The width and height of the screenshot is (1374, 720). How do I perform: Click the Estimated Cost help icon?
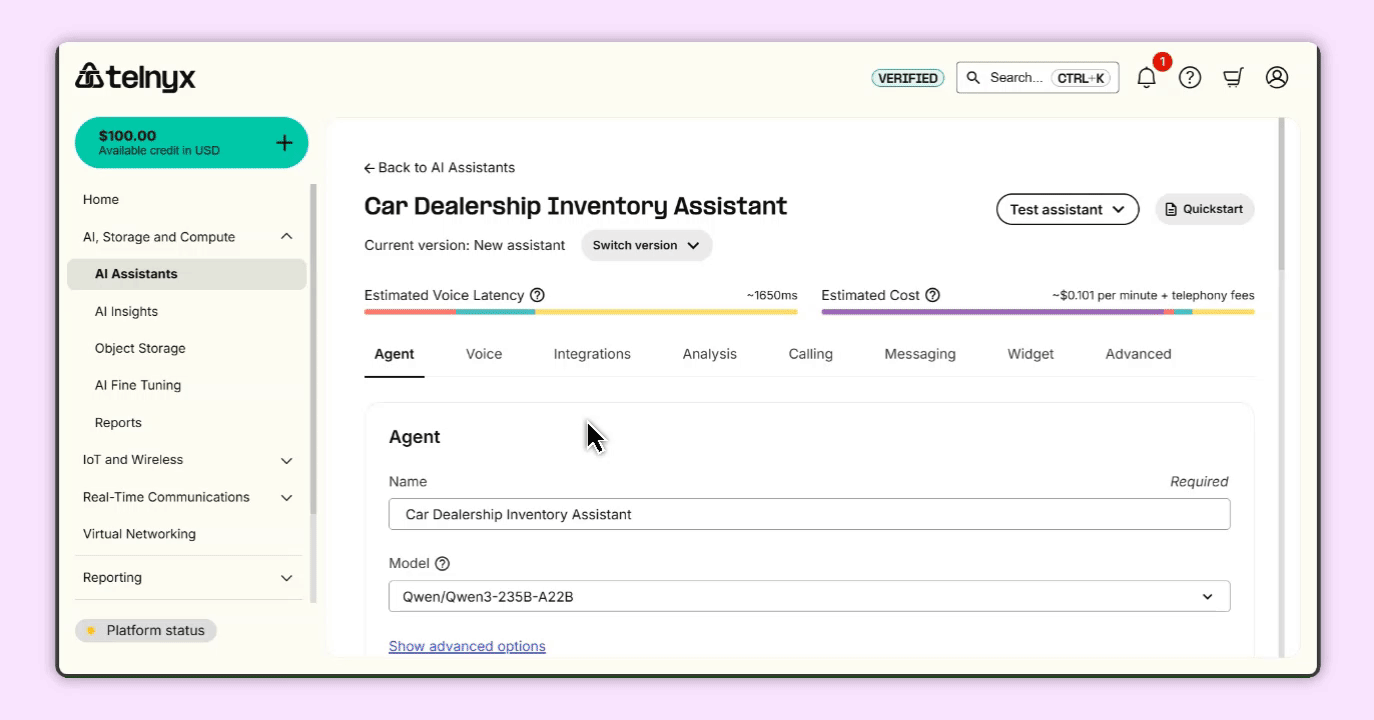(933, 295)
